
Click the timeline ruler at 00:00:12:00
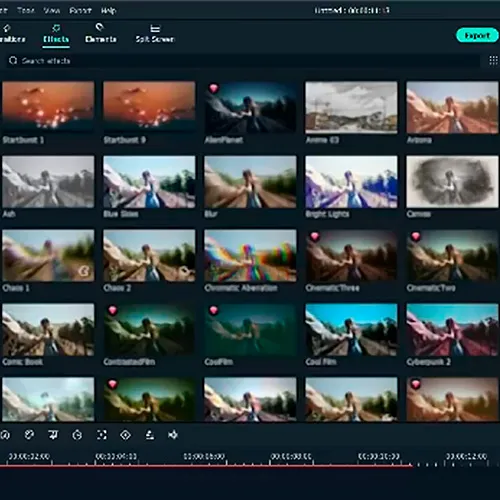(x=467, y=456)
